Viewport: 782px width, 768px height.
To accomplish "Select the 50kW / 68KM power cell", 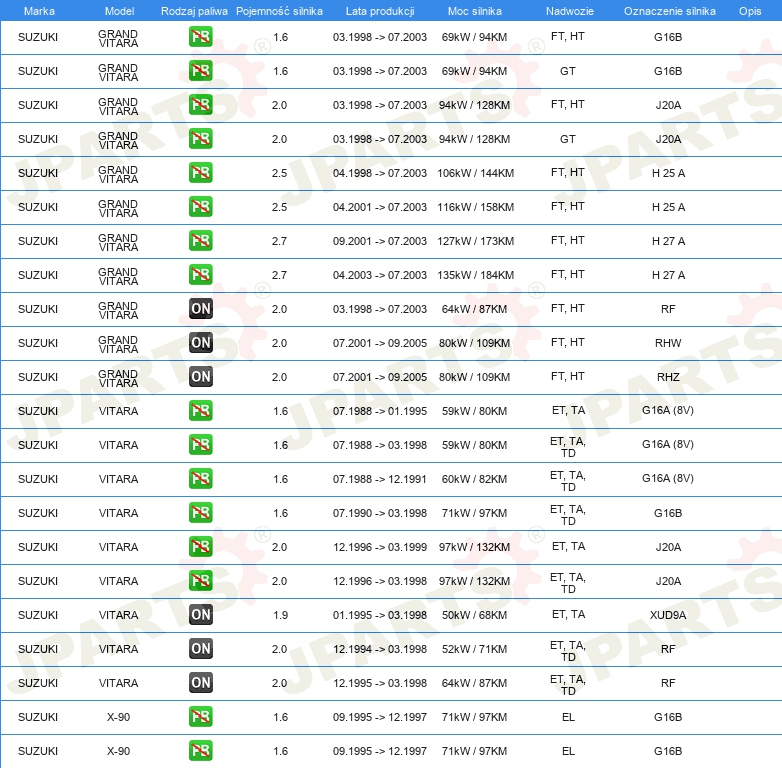I will pos(474,615).
